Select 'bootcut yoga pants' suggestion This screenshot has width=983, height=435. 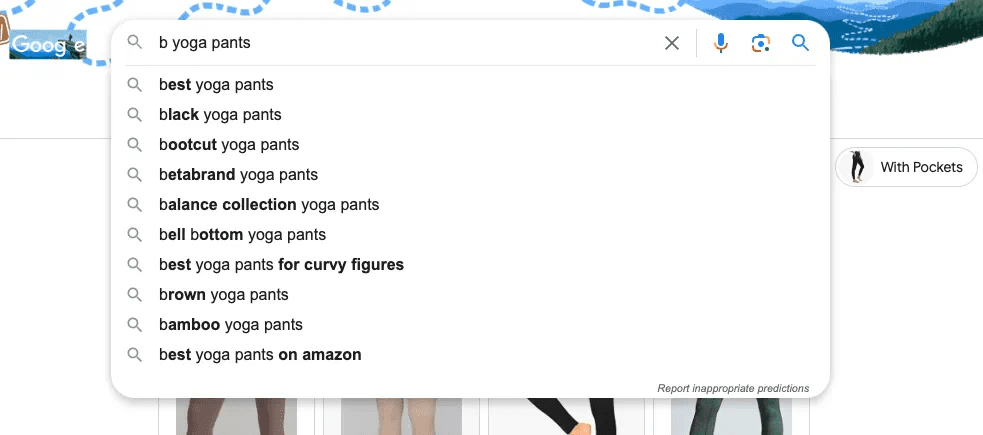point(229,145)
